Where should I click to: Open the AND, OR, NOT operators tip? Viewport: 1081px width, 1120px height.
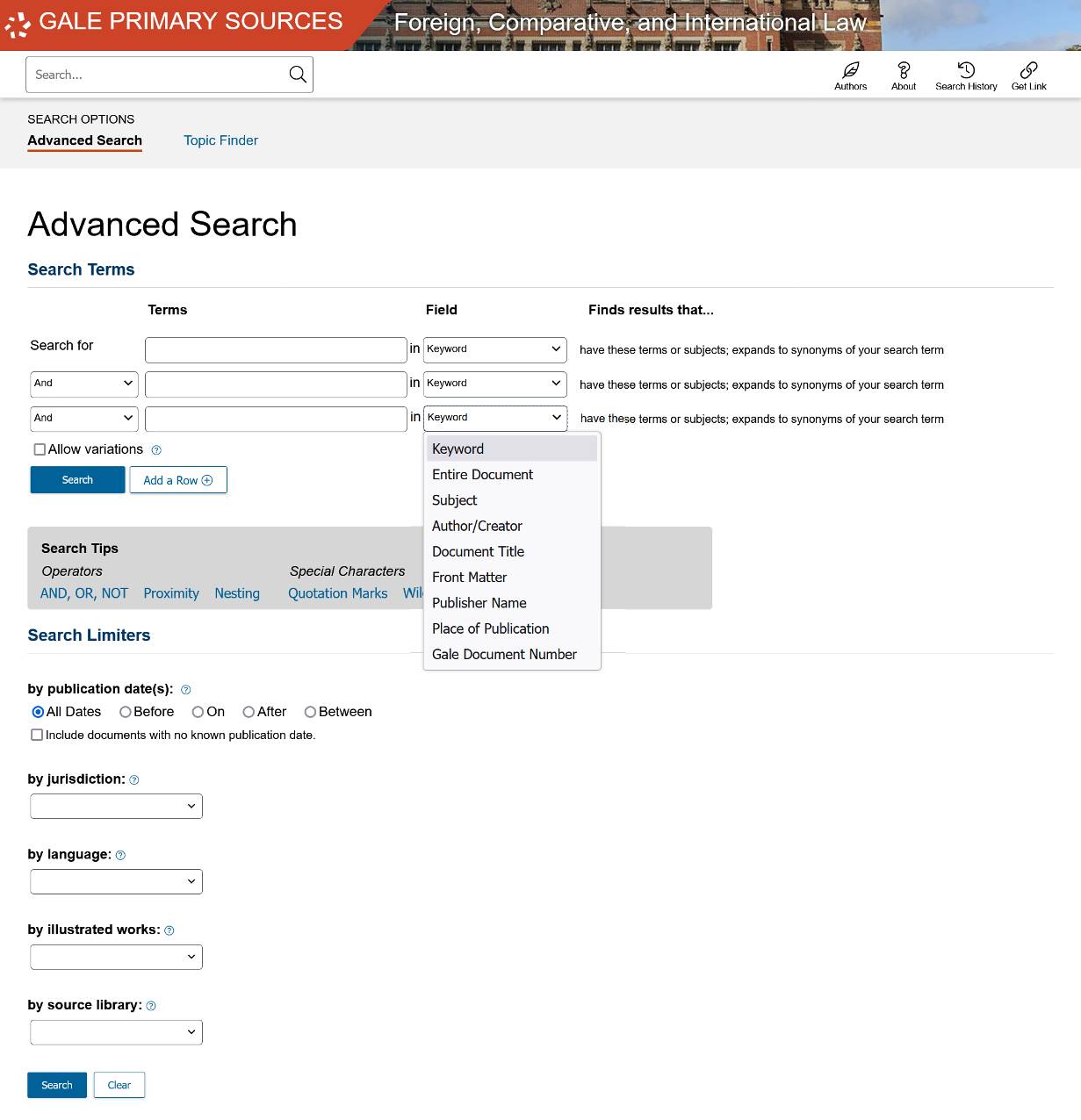pos(84,593)
